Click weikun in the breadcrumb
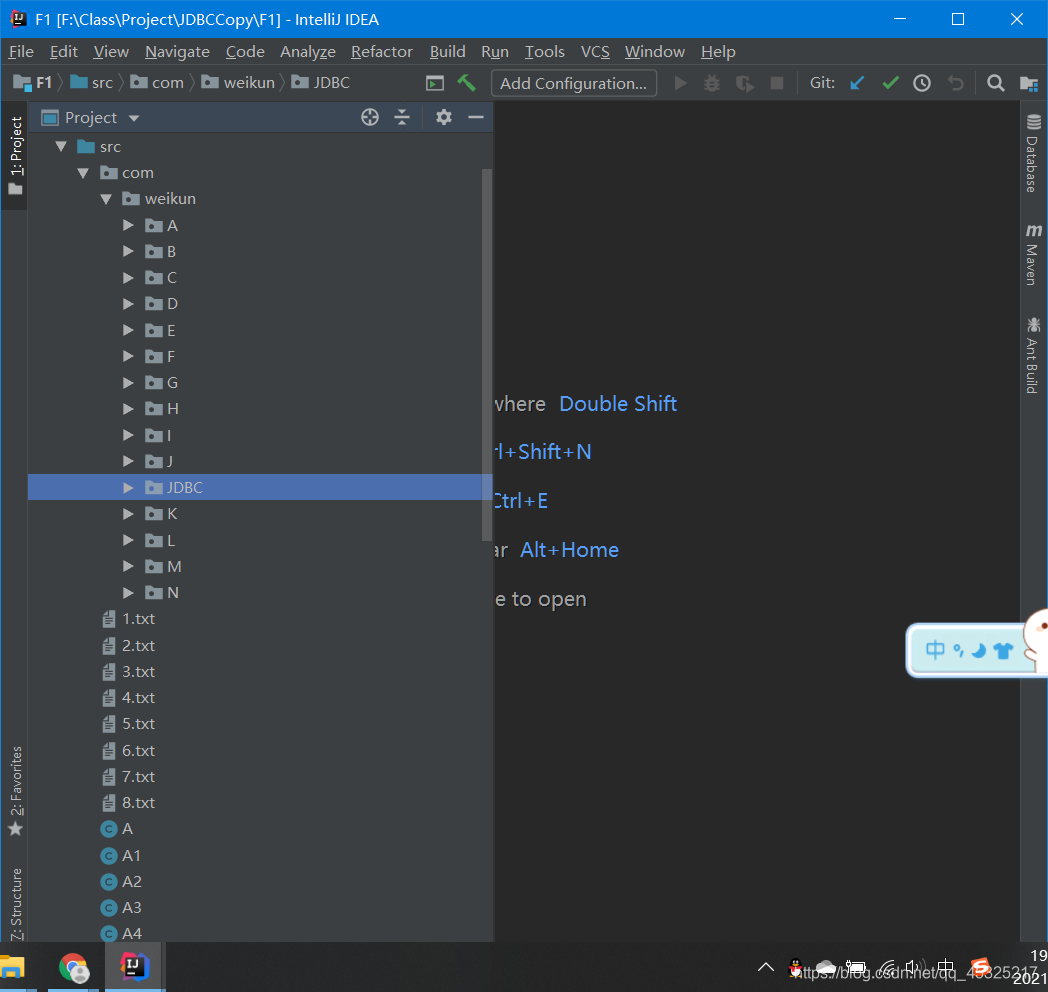 [x=238, y=83]
